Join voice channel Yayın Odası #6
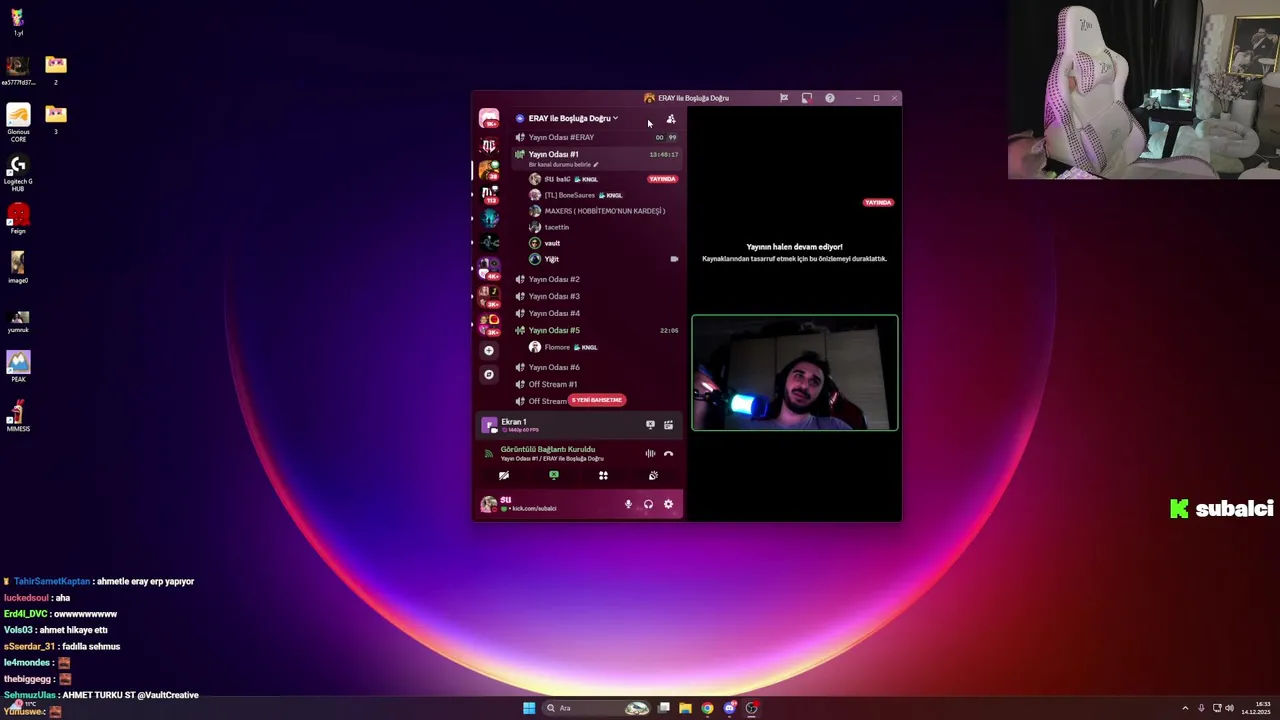 pyautogui.click(x=597, y=367)
